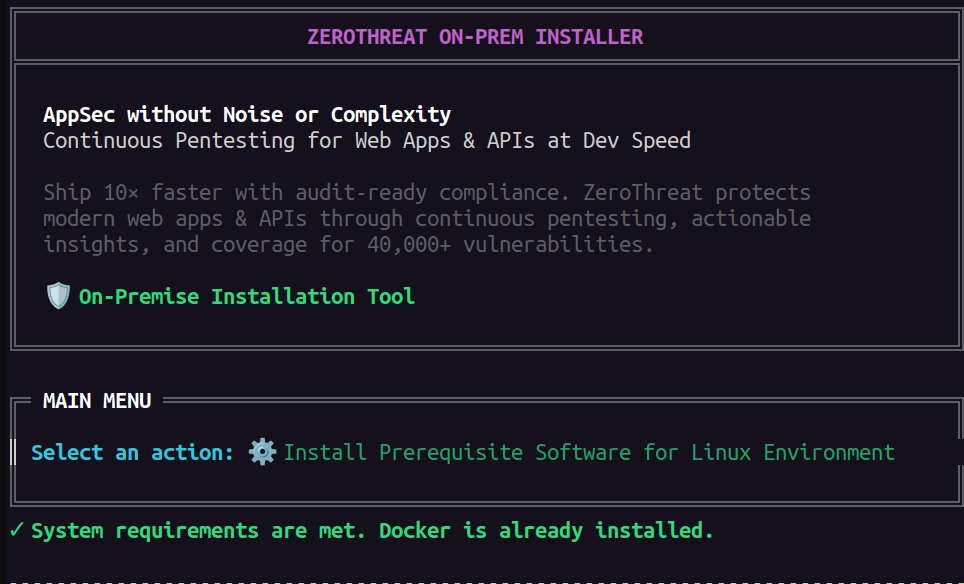Click the MAIN MENU heading
The image size is (964, 584).
pyautogui.click(x=97, y=401)
